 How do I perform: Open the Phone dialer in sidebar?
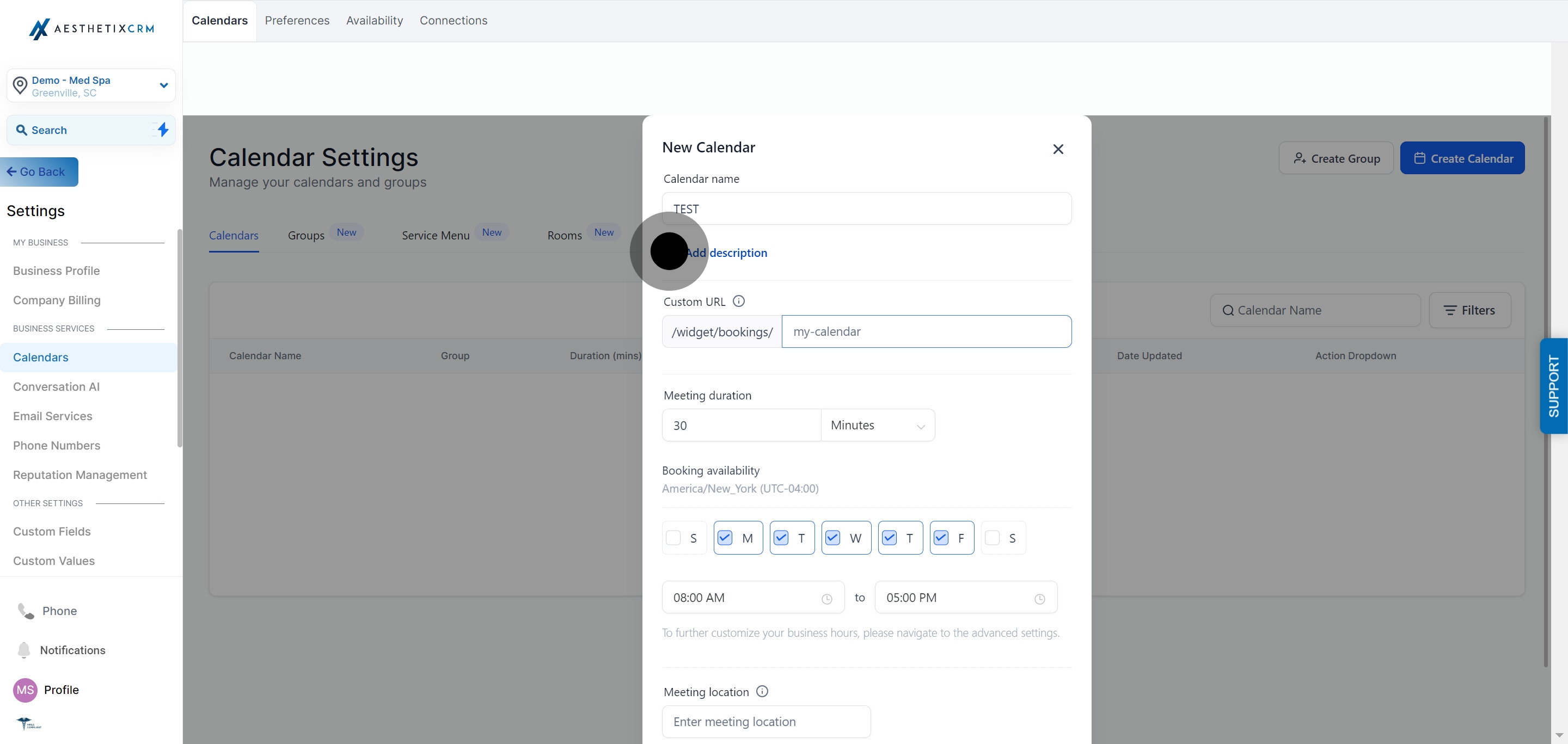coord(26,611)
